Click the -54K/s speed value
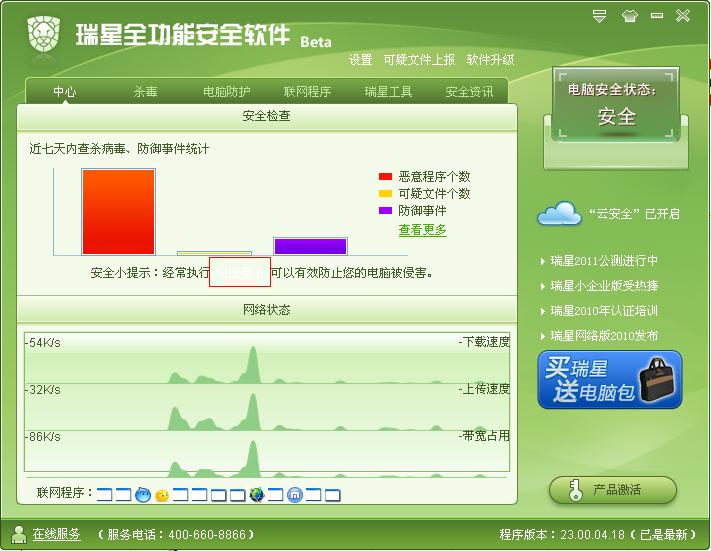 pos(43,343)
